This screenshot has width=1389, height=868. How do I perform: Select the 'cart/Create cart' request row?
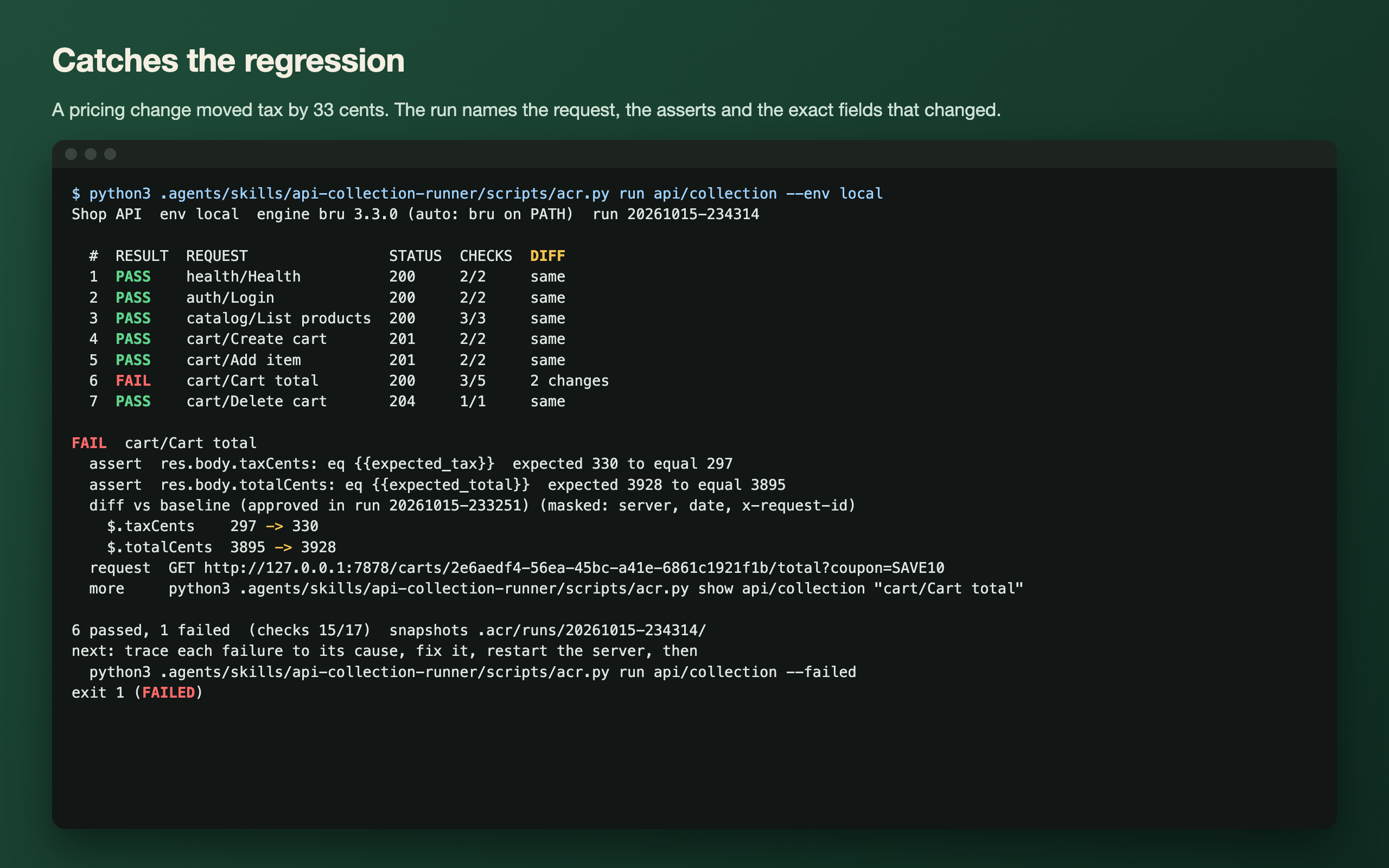[x=327, y=339]
